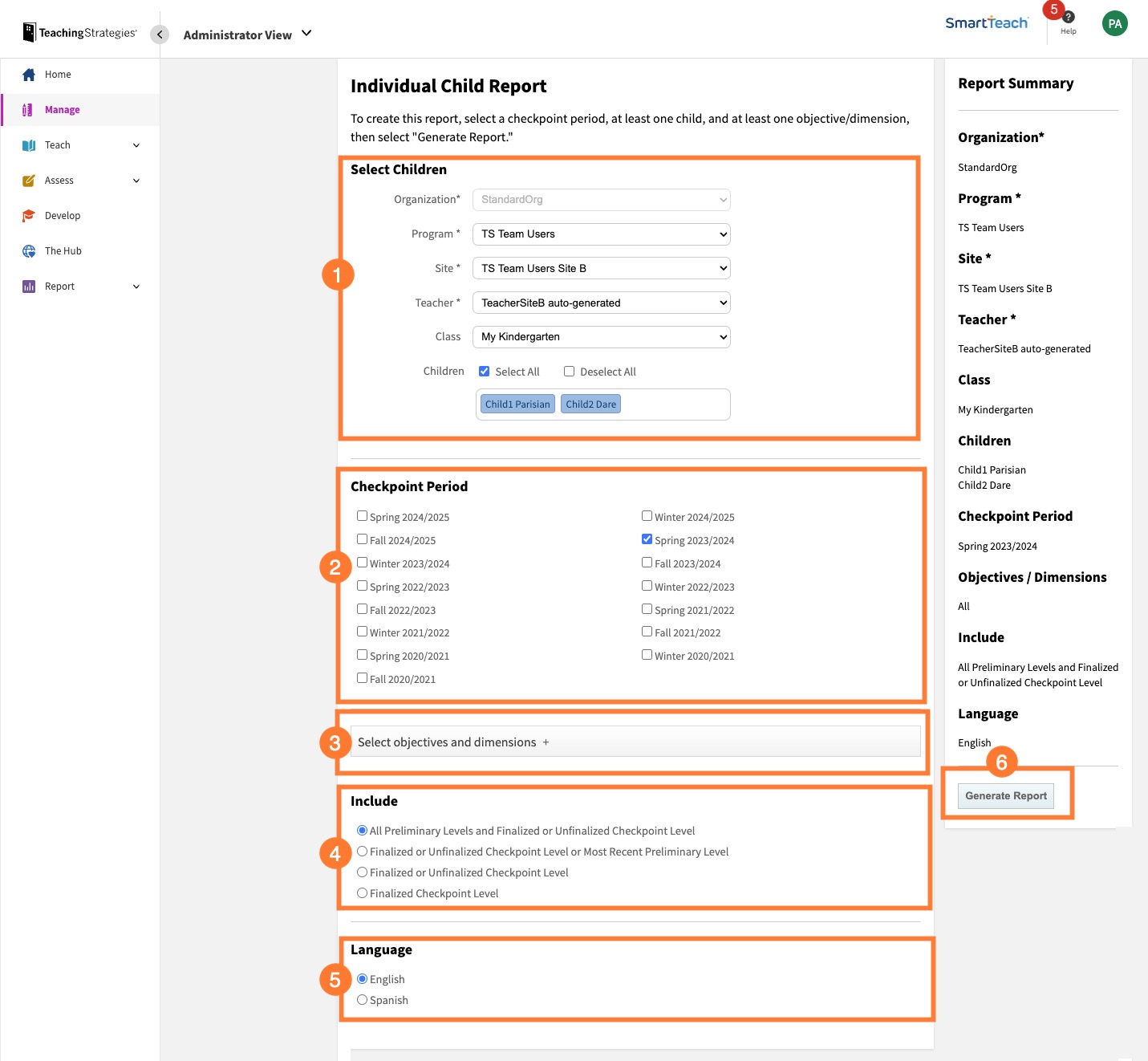This screenshot has height=1061, width=1148.
Task: Collapse the sidebar with the back arrow
Action: click(x=160, y=35)
